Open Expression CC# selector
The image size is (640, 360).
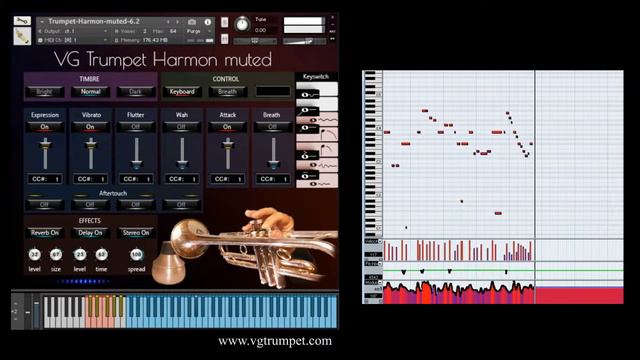click(x=44, y=179)
